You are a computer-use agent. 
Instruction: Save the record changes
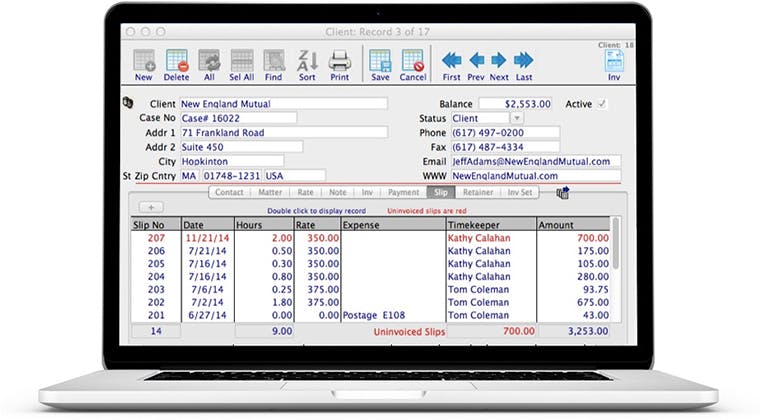coord(380,65)
